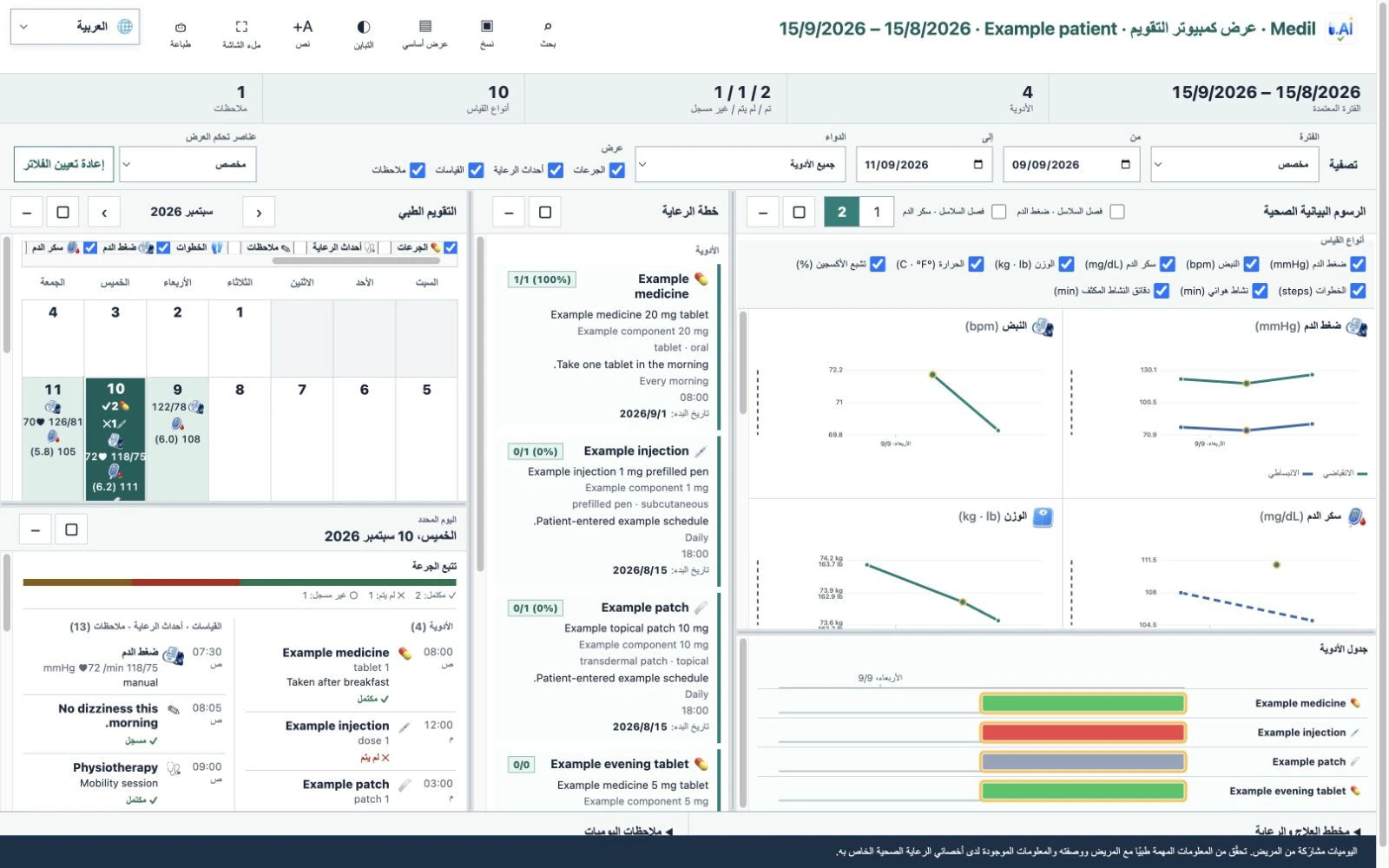The image size is (1389, 868).
Task: Select calendar day 9 cell
Action: [x=178, y=438]
